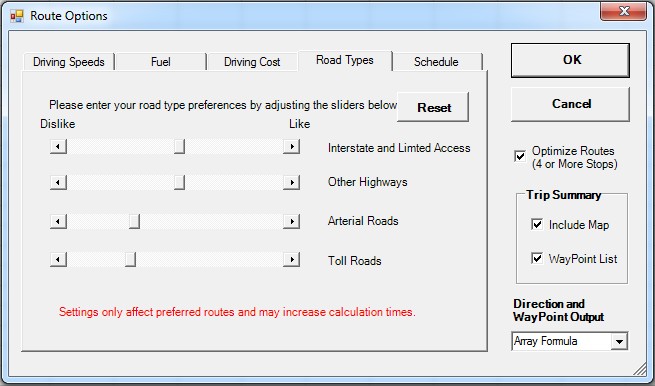Image resolution: width=655 pixels, height=386 pixels.
Task: Go to the Driving Cost tab
Action: (x=252, y=62)
